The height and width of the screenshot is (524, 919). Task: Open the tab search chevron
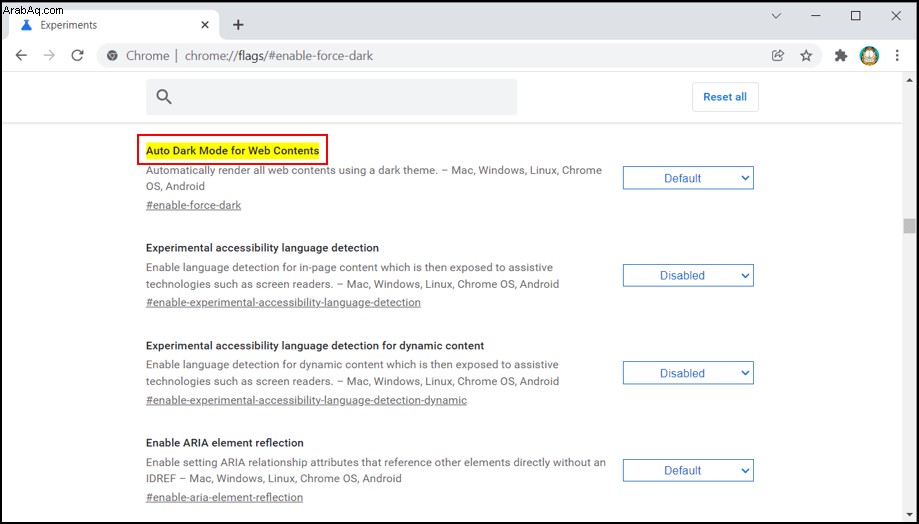click(776, 16)
